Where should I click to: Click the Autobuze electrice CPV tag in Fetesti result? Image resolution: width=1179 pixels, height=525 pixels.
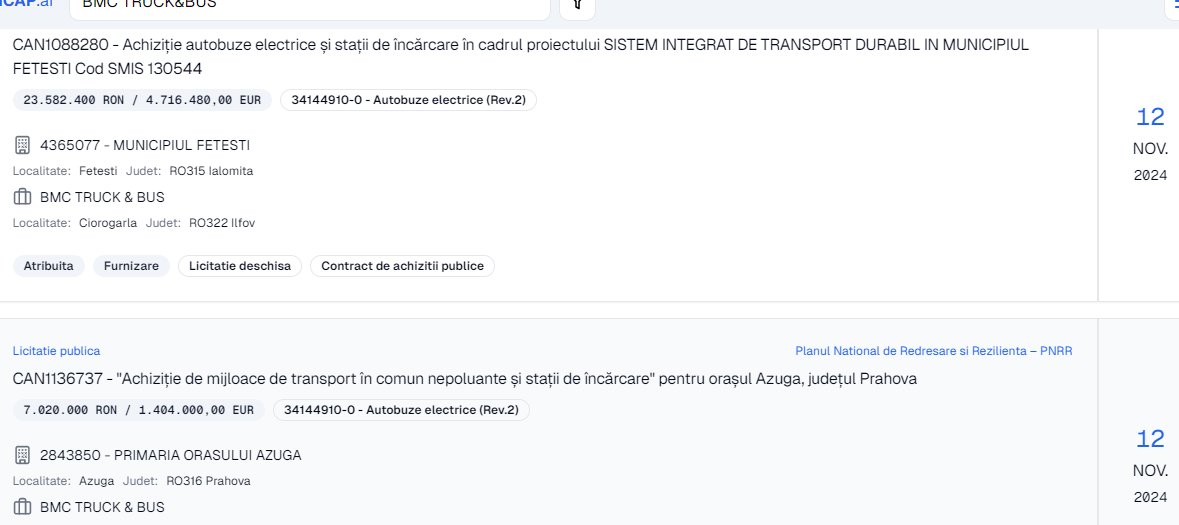408,100
